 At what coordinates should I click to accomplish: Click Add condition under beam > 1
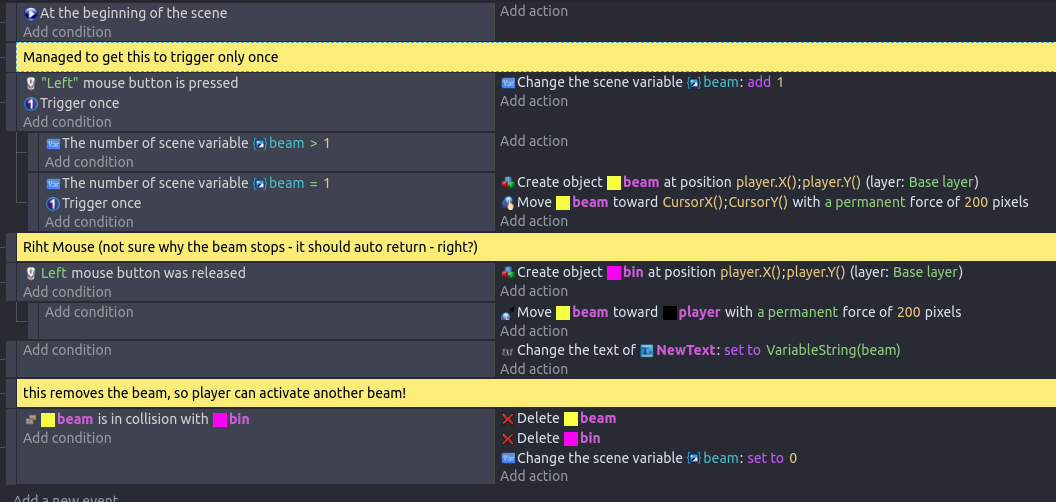pyautogui.click(x=89, y=162)
